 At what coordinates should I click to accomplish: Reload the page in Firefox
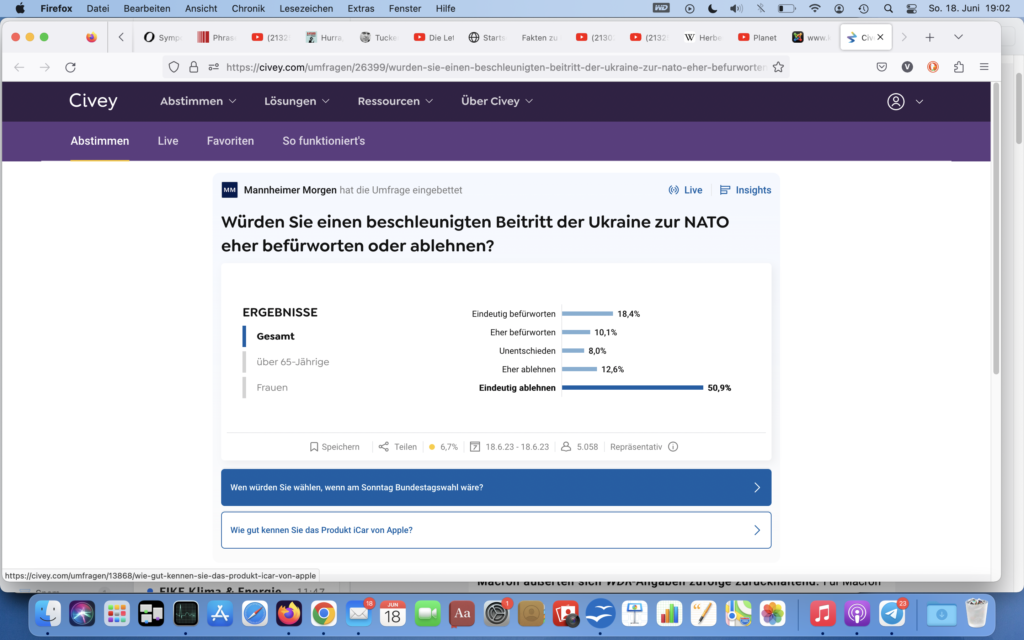tap(70, 67)
